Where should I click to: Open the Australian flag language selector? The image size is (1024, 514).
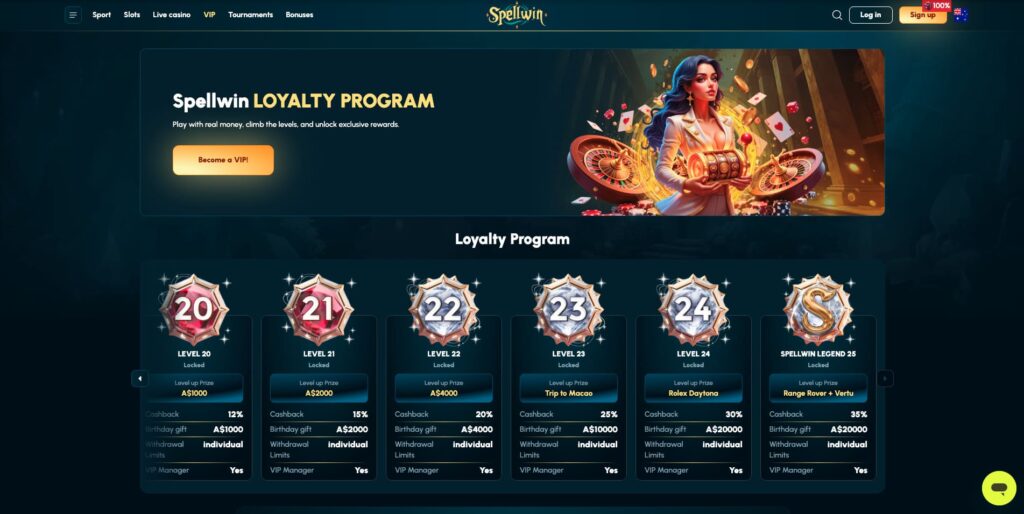(x=960, y=15)
